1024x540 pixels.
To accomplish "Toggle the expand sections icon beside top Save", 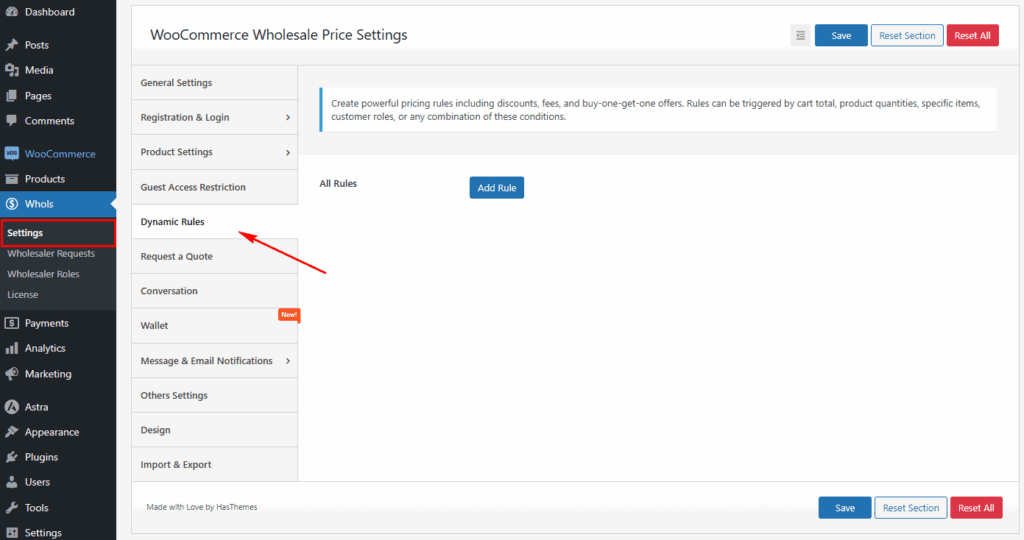I will [800, 35].
